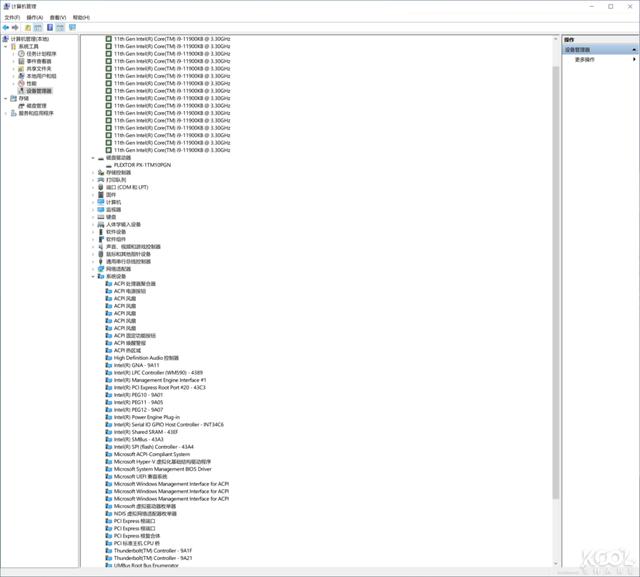Click the 计算机 computer icon in the device list
This screenshot has height=577, width=640.
point(101,202)
